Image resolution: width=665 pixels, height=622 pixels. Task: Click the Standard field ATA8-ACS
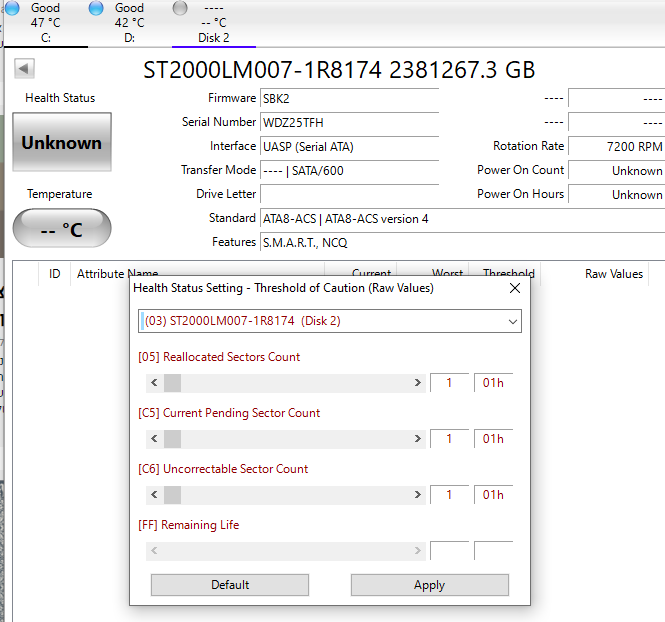click(462, 219)
